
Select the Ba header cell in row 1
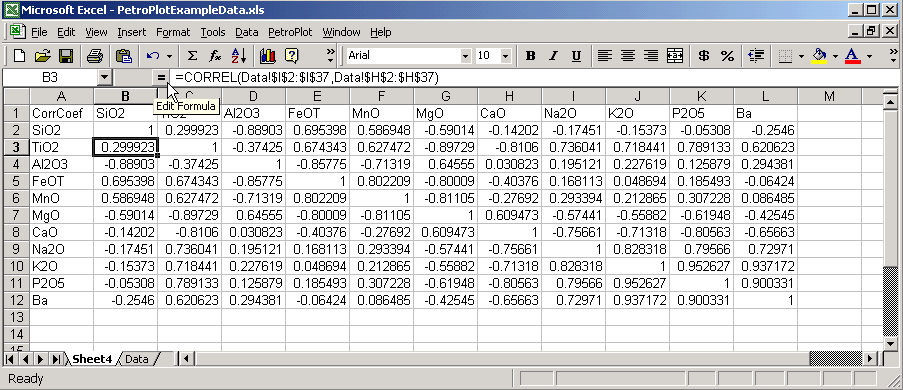765,113
